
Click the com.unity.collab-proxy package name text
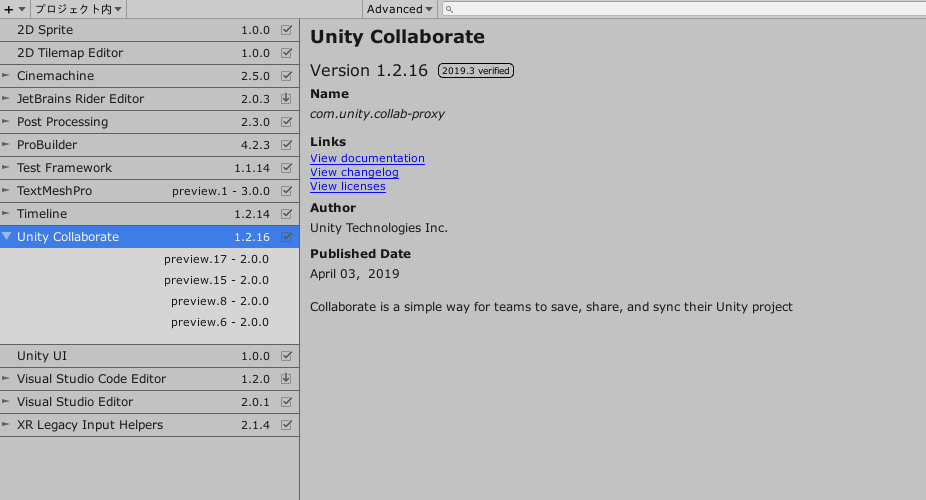tap(377, 114)
